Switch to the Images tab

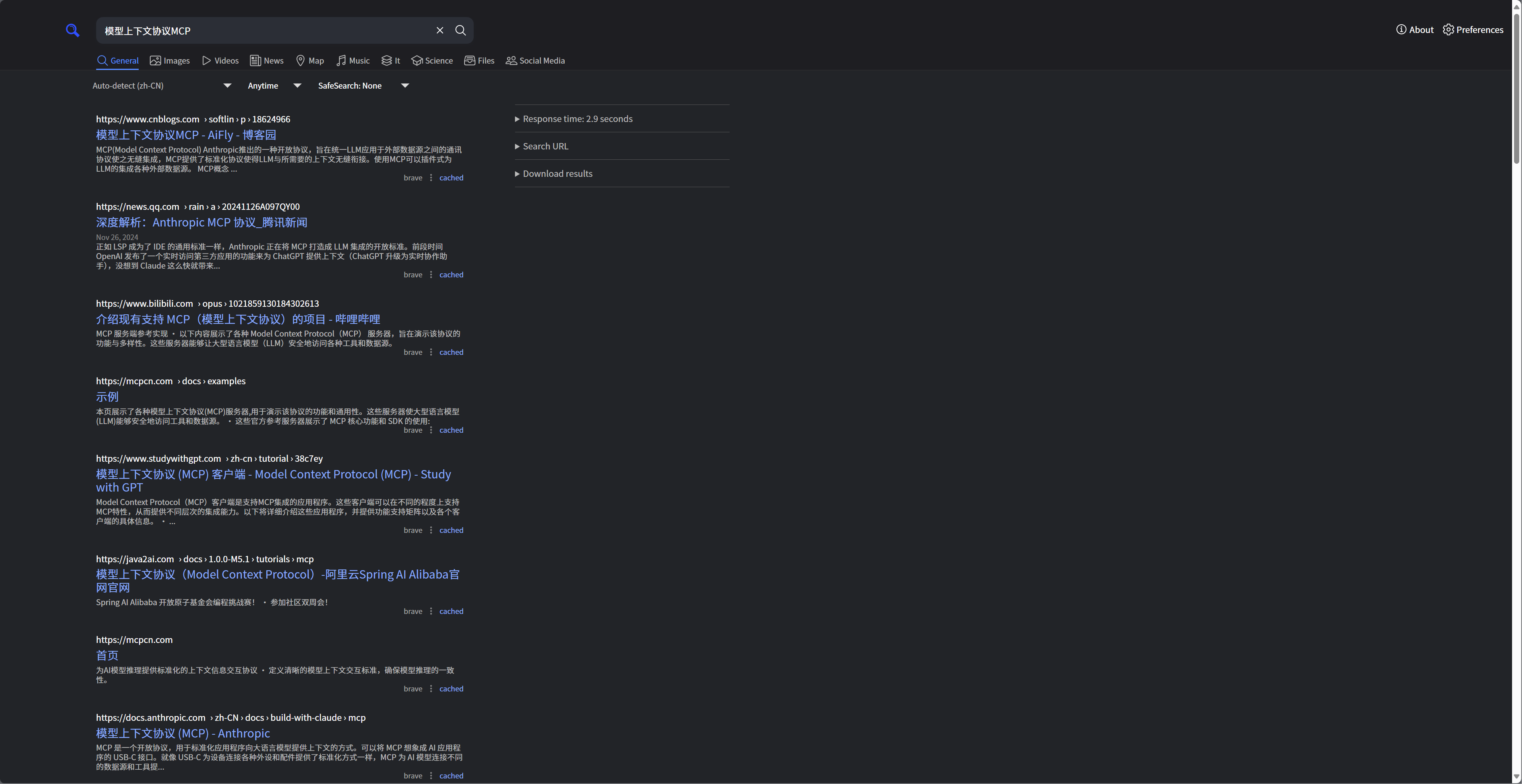click(x=170, y=60)
